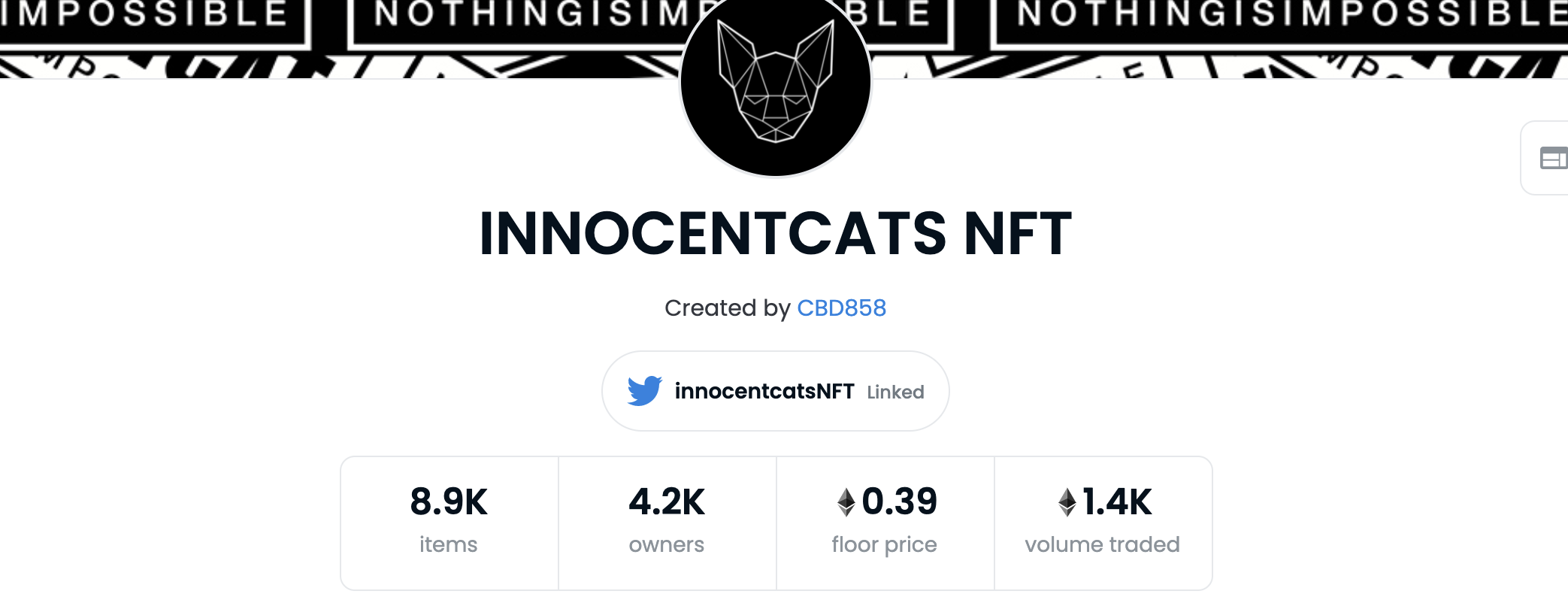The image size is (1568, 597).
Task: Open the innocentcatsNFT Twitter handle
Action: [x=764, y=391]
